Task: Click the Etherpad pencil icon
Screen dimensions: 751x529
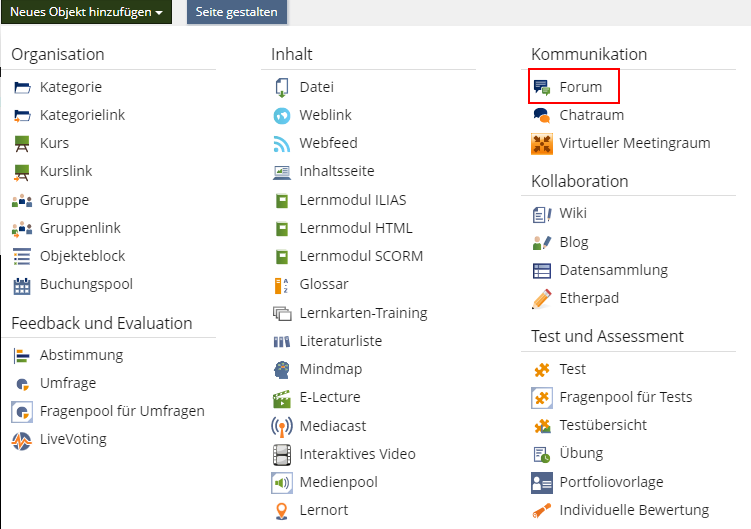Action: click(x=542, y=298)
